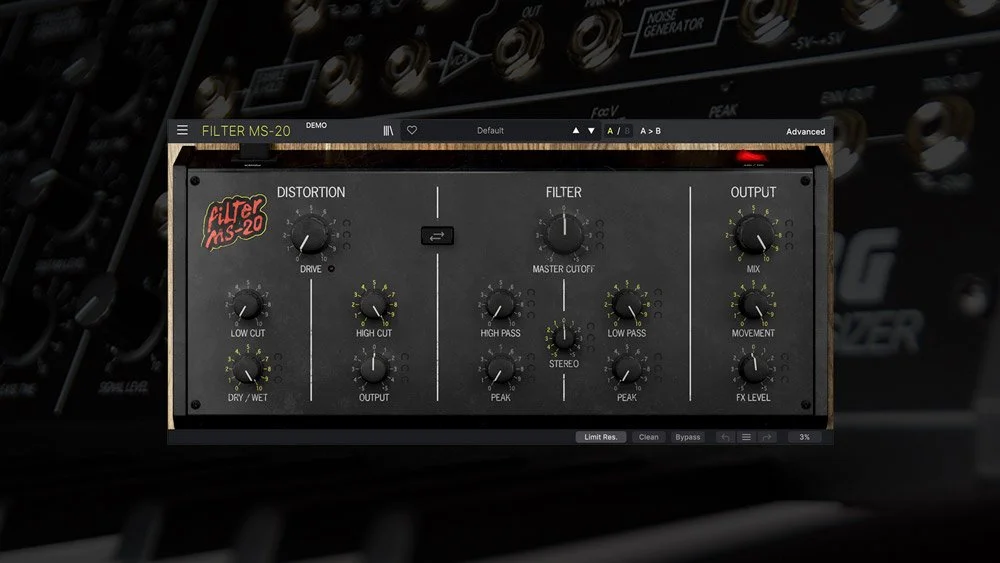Switch to preset slot B
The image size is (1000, 563).
pyautogui.click(x=627, y=131)
